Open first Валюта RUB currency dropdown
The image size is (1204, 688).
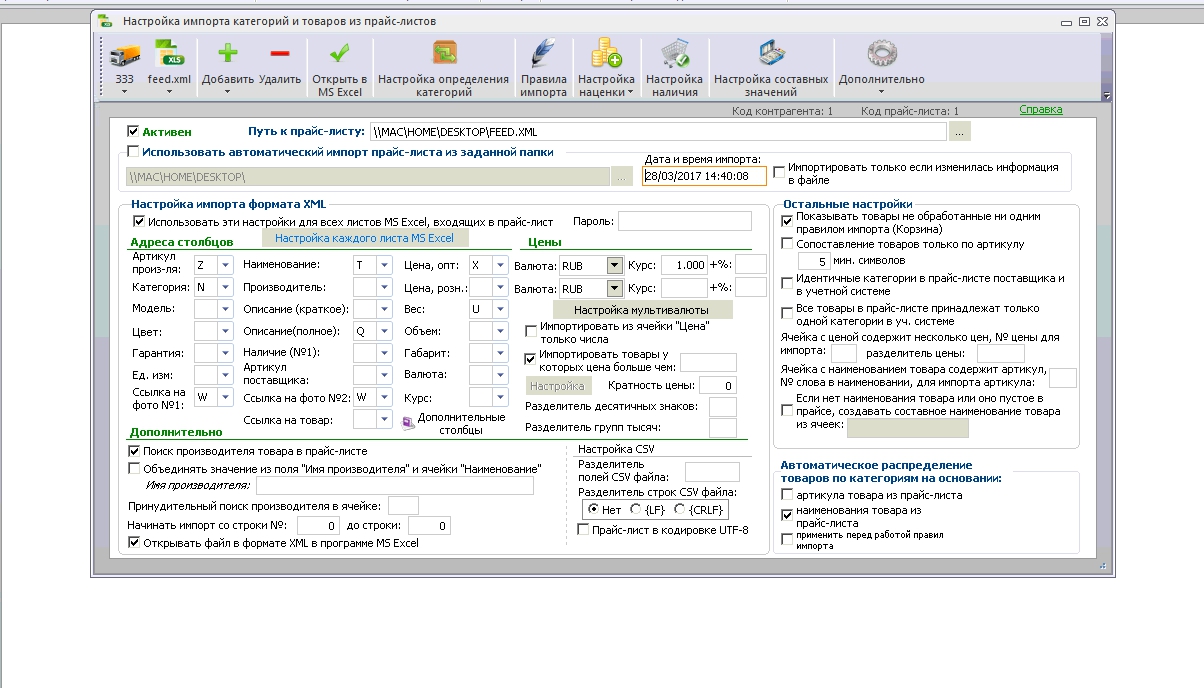click(613, 266)
